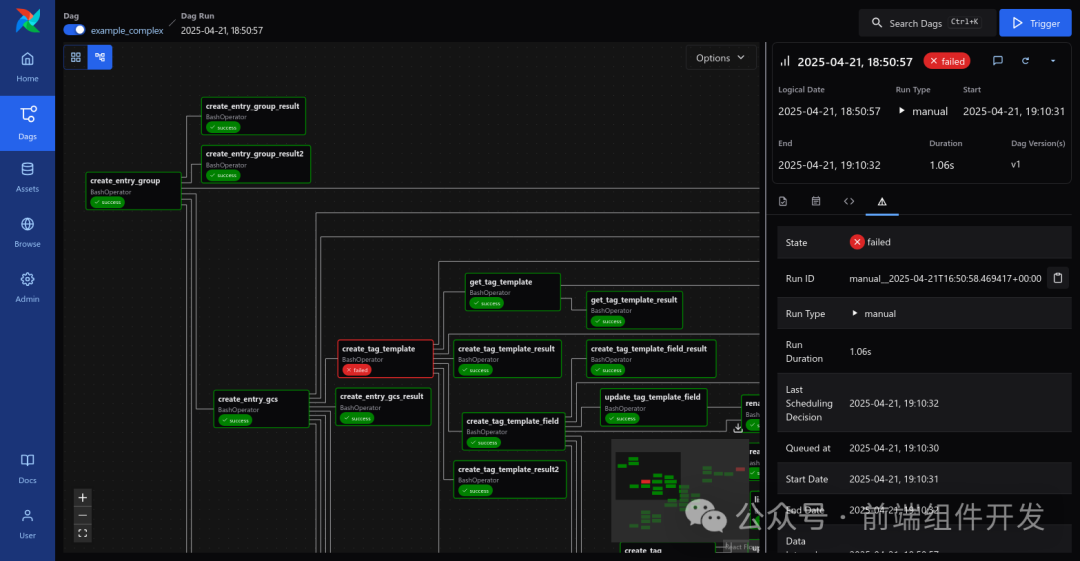Open the example_complex dag link
The width and height of the screenshot is (1080, 561).
127,30
